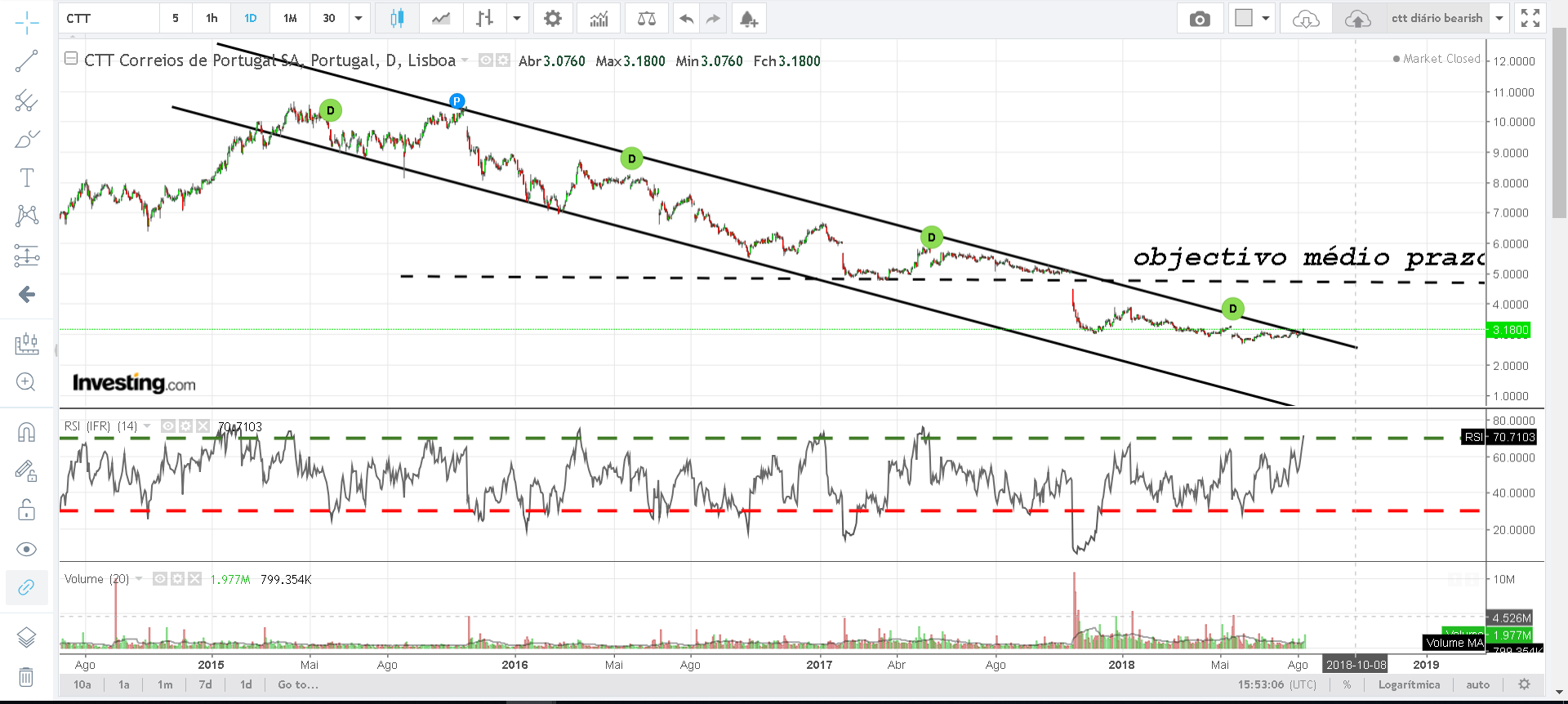Set time range to 10a
Image resolution: width=1568 pixels, height=704 pixels.
tap(82, 684)
